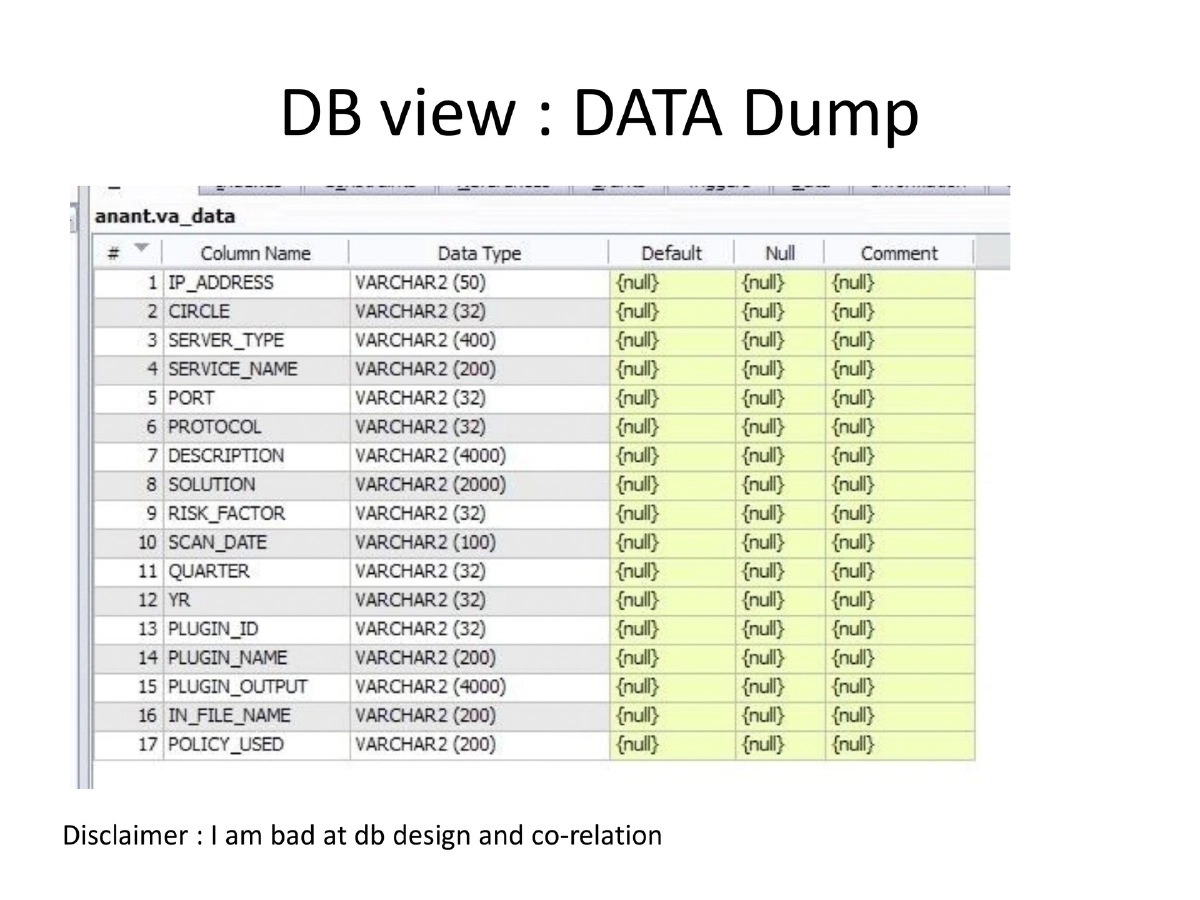Open the Data tab
The image size is (1200, 900).
[x=809, y=182]
